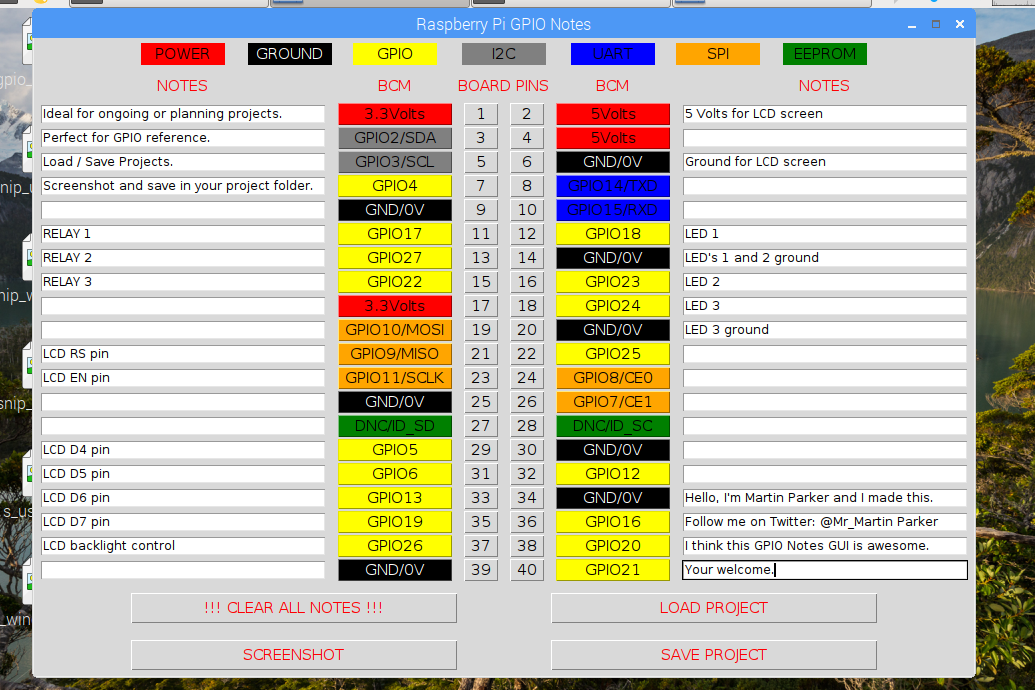Select board pin number 40

527,570
